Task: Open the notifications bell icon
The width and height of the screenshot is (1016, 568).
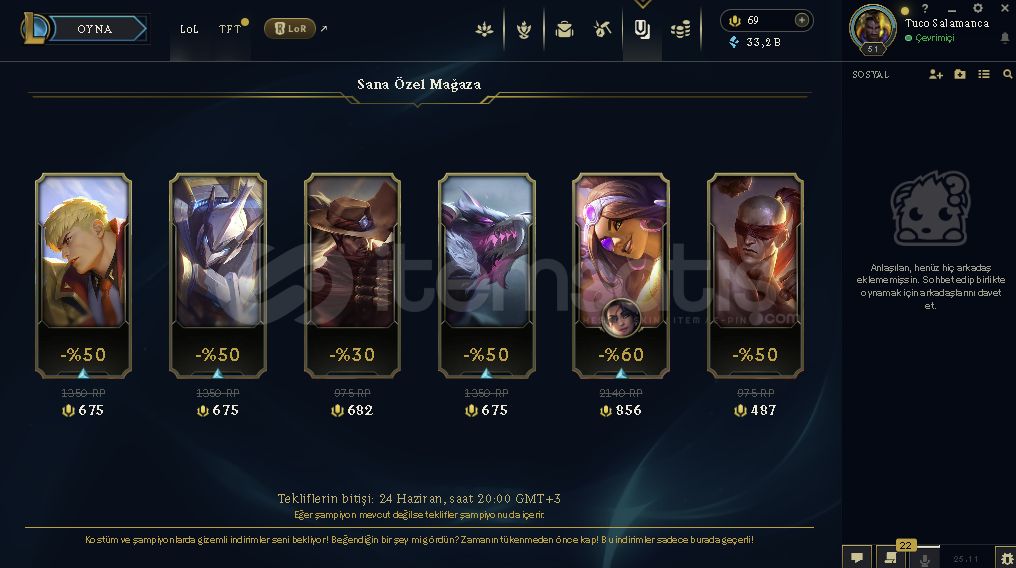Action: pyautogui.click(x=1005, y=38)
